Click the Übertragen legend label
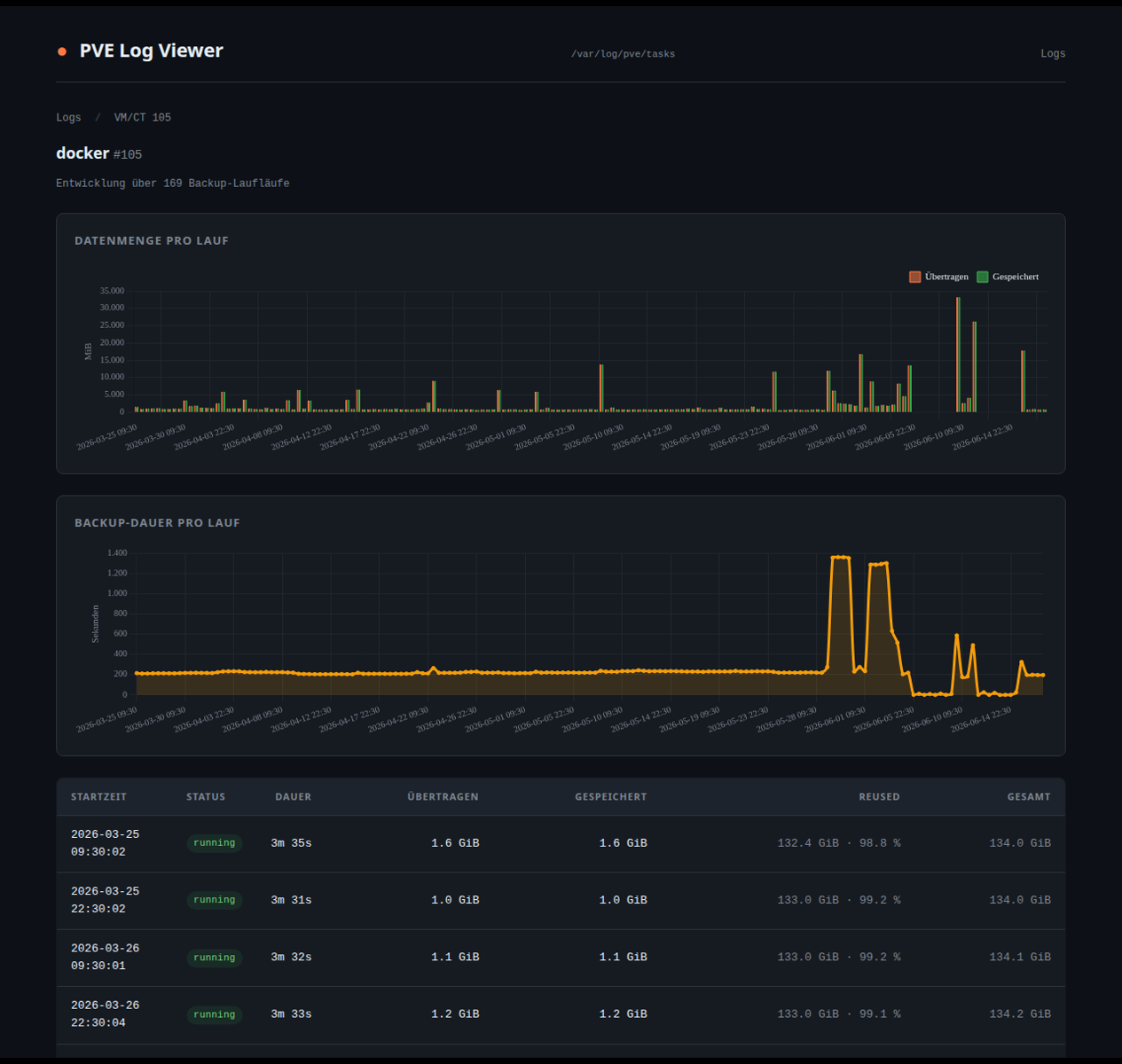 (946, 277)
